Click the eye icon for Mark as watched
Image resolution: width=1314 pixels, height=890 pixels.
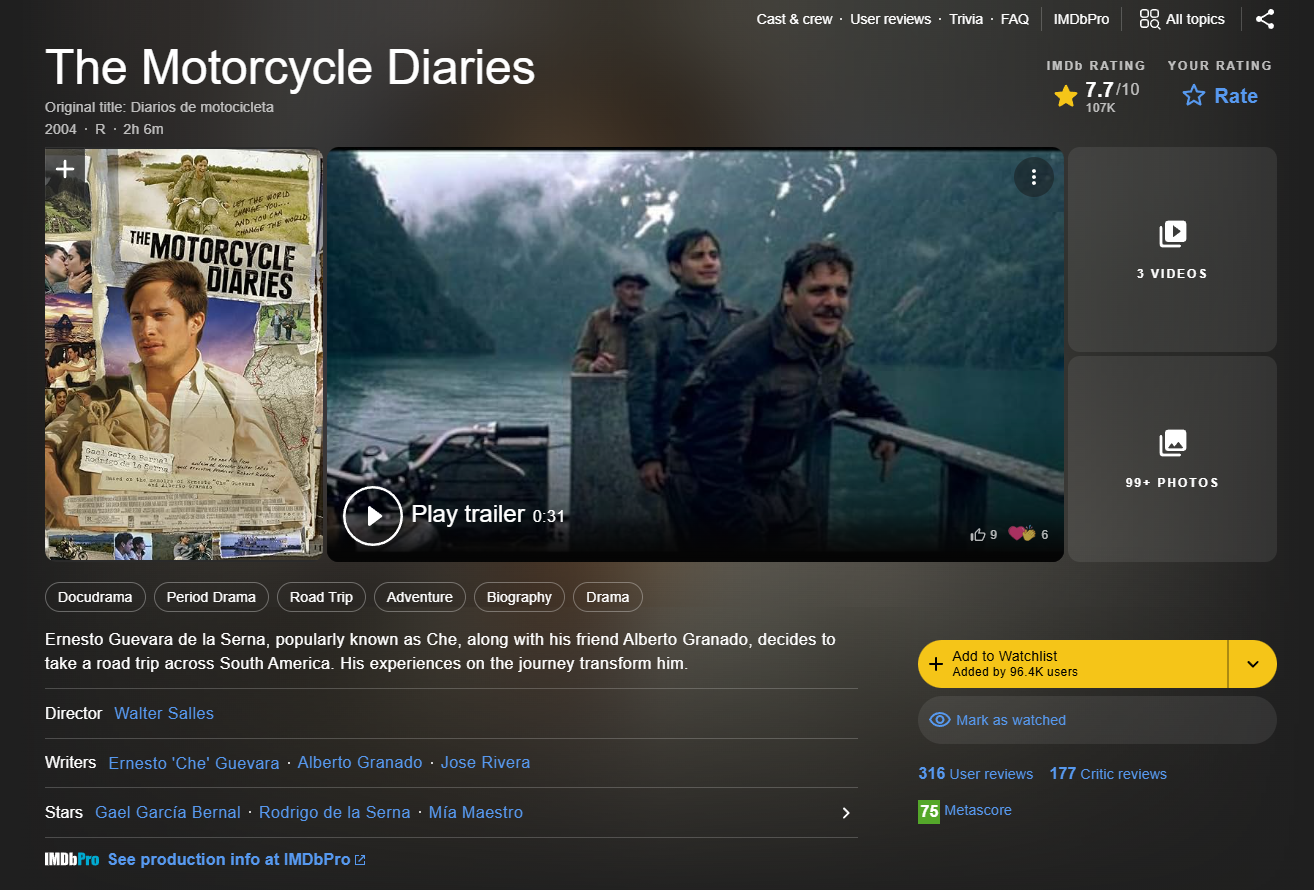pos(940,720)
